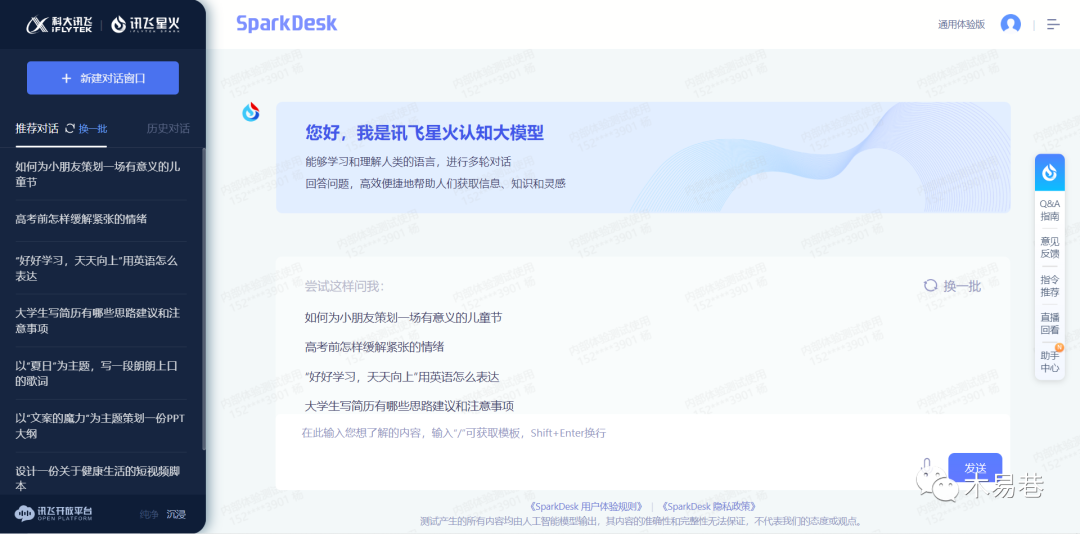Click the iFlytek Spark logo in sidebar header

coord(145,24)
